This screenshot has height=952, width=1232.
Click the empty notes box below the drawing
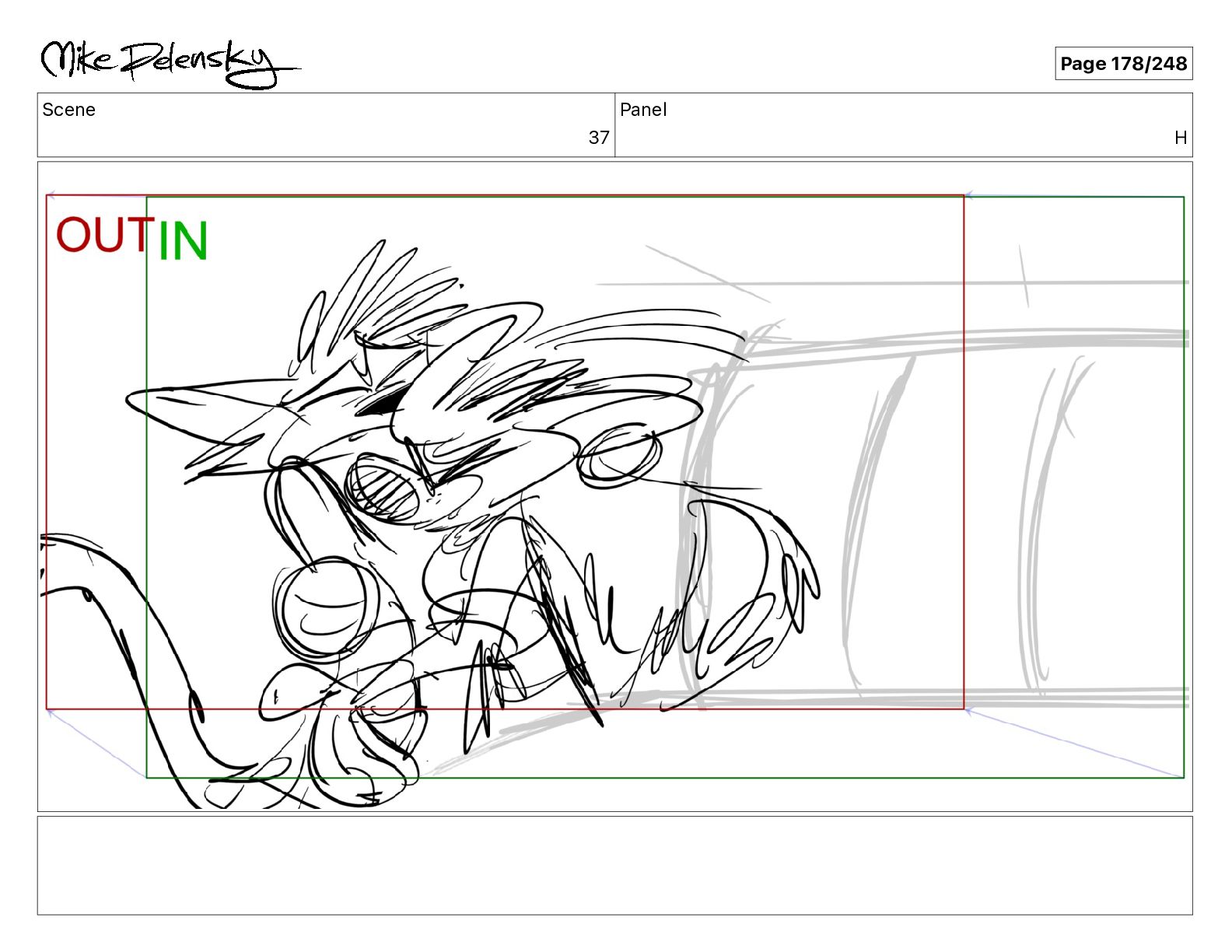(614, 866)
